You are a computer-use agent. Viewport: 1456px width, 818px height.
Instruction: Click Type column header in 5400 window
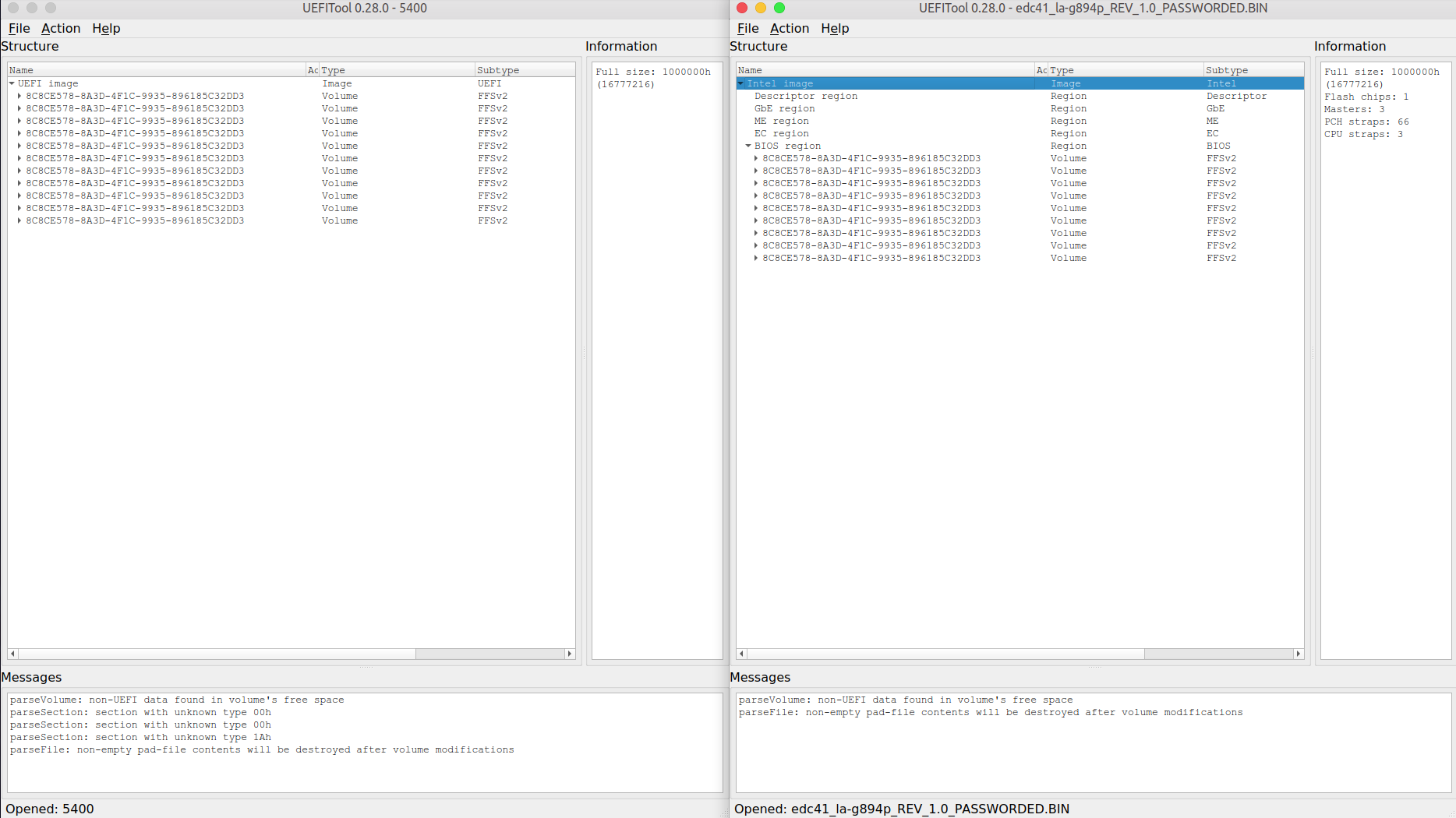[398, 70]
